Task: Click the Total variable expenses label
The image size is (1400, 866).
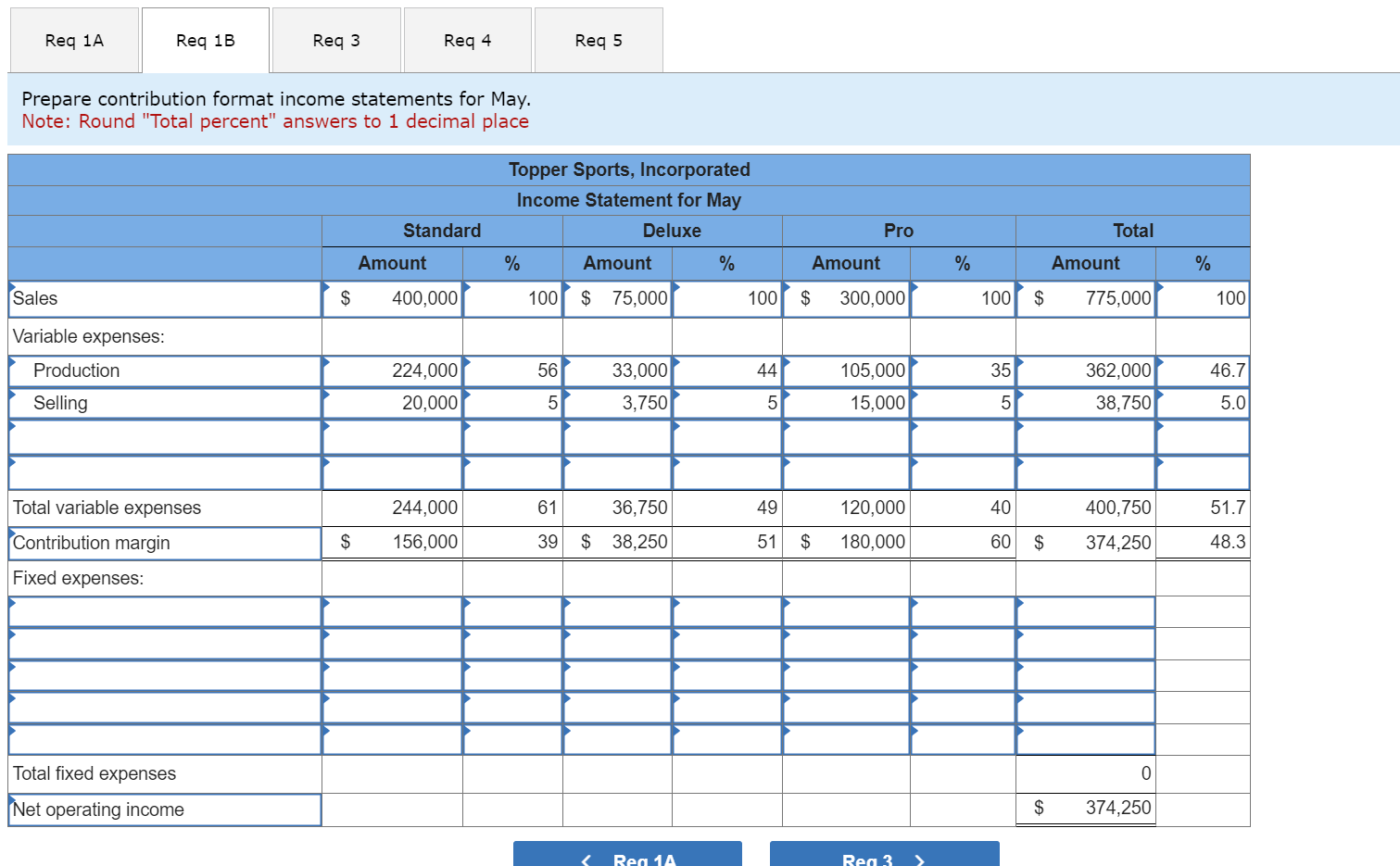Action: click(x=107, y=508)
